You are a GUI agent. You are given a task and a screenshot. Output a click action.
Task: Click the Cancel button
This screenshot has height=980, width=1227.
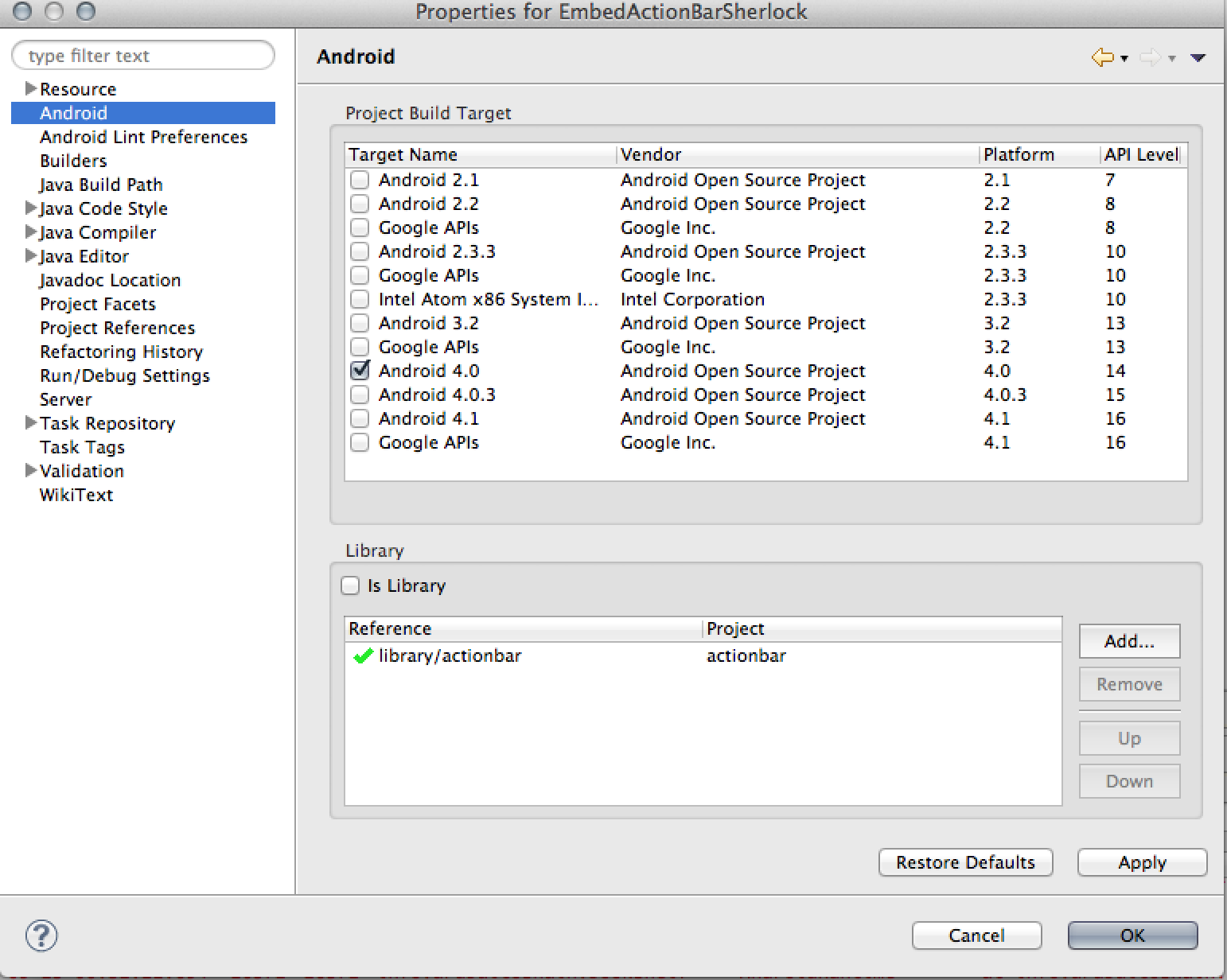(976, 935)
